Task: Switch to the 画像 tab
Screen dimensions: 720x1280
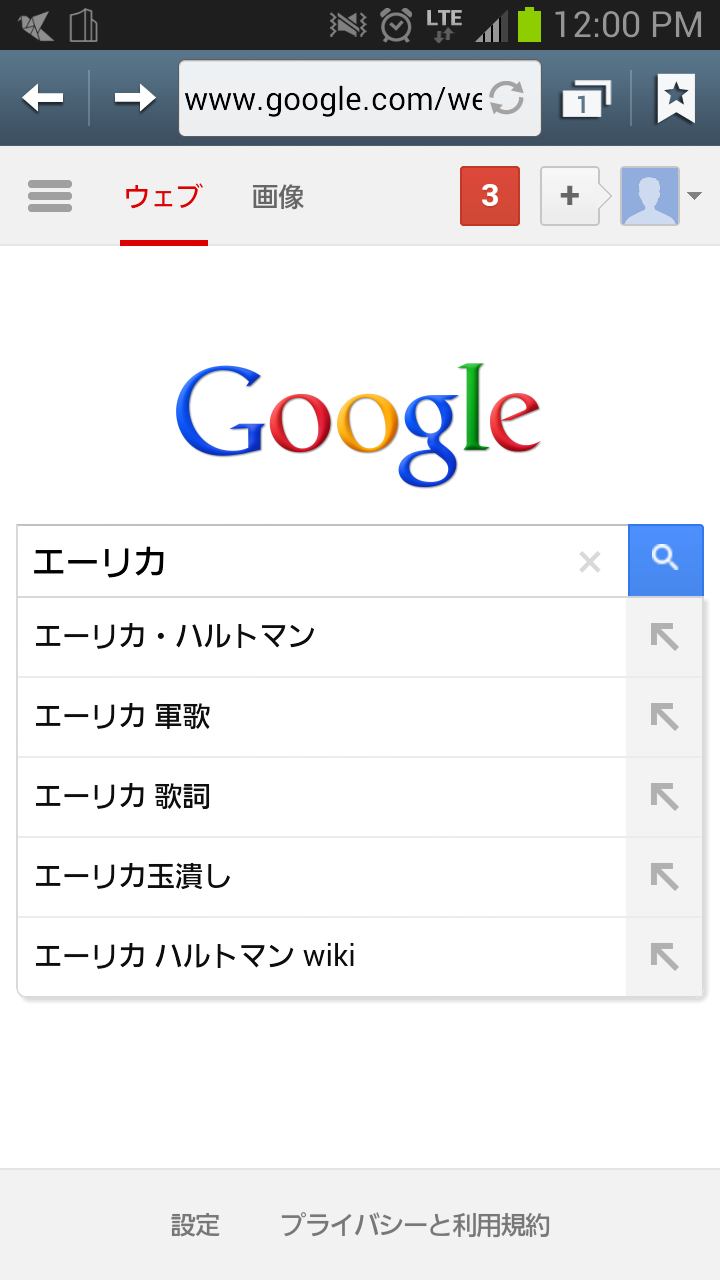Action: coord(278,196)
